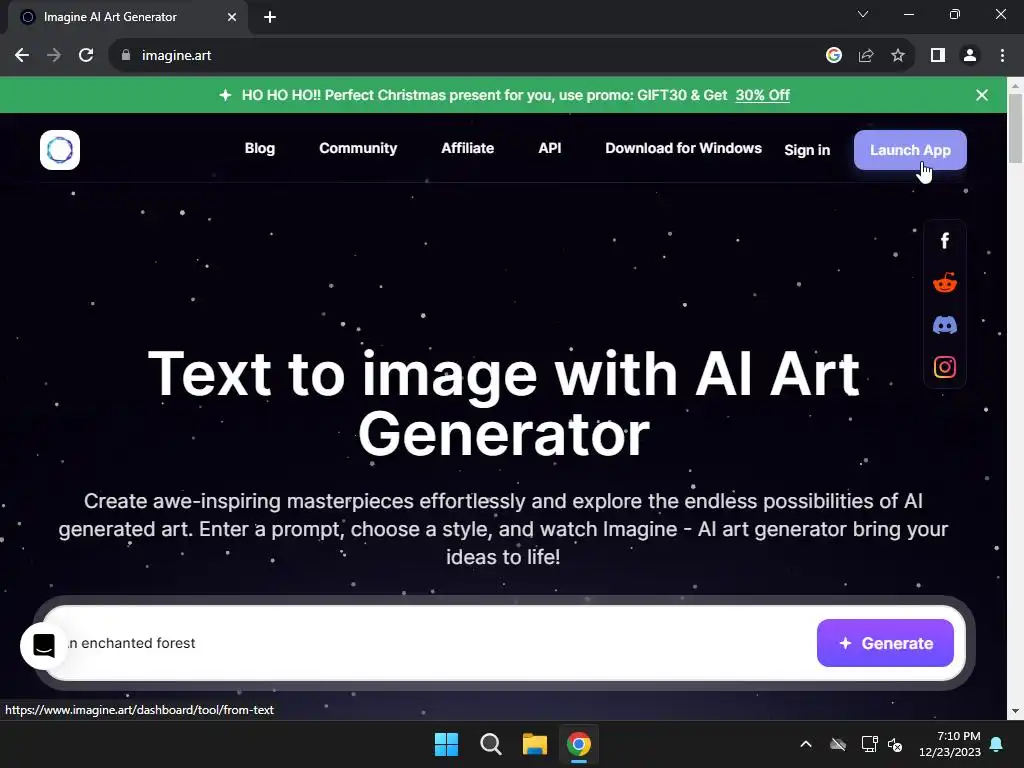
Task: Open the API page
Action: [550, 148]
